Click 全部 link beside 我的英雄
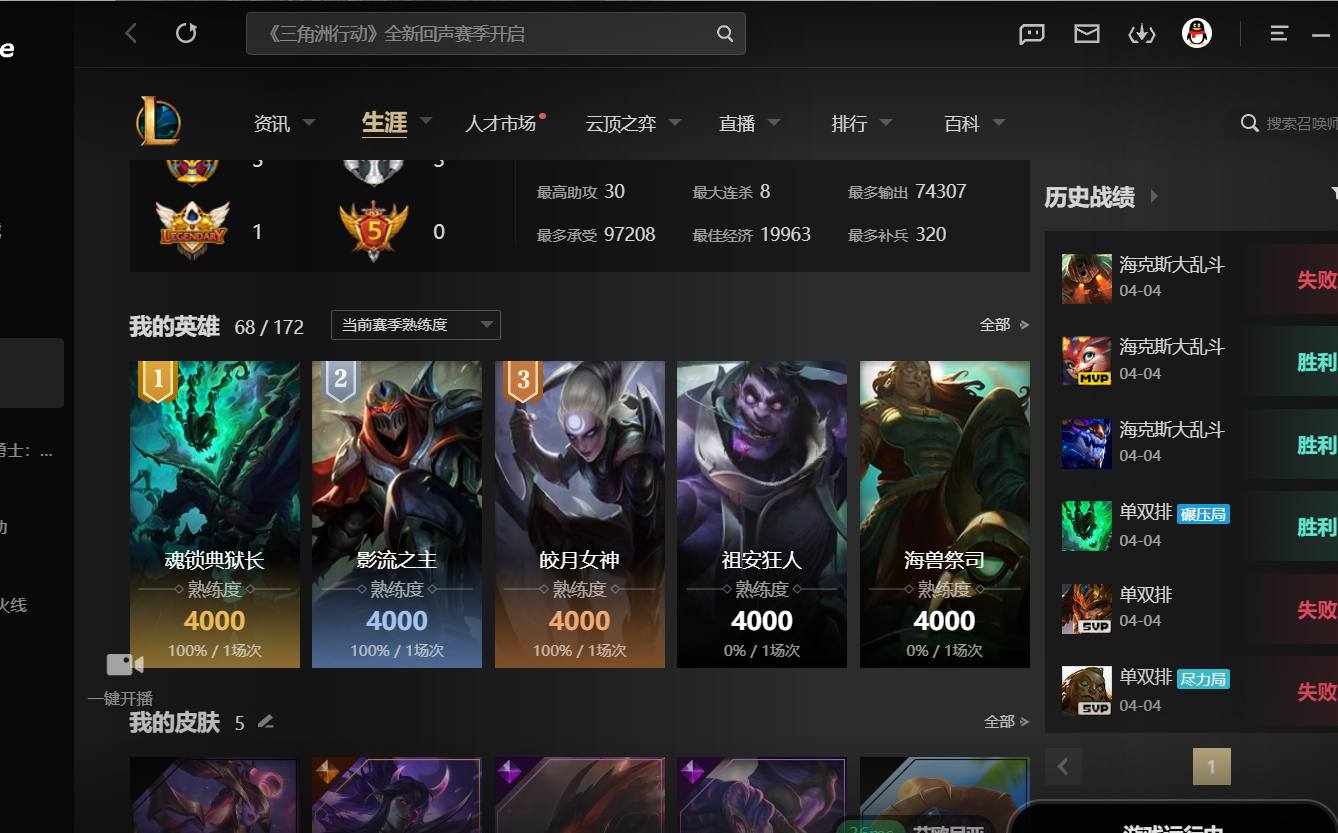 (x=1004, y=325)
